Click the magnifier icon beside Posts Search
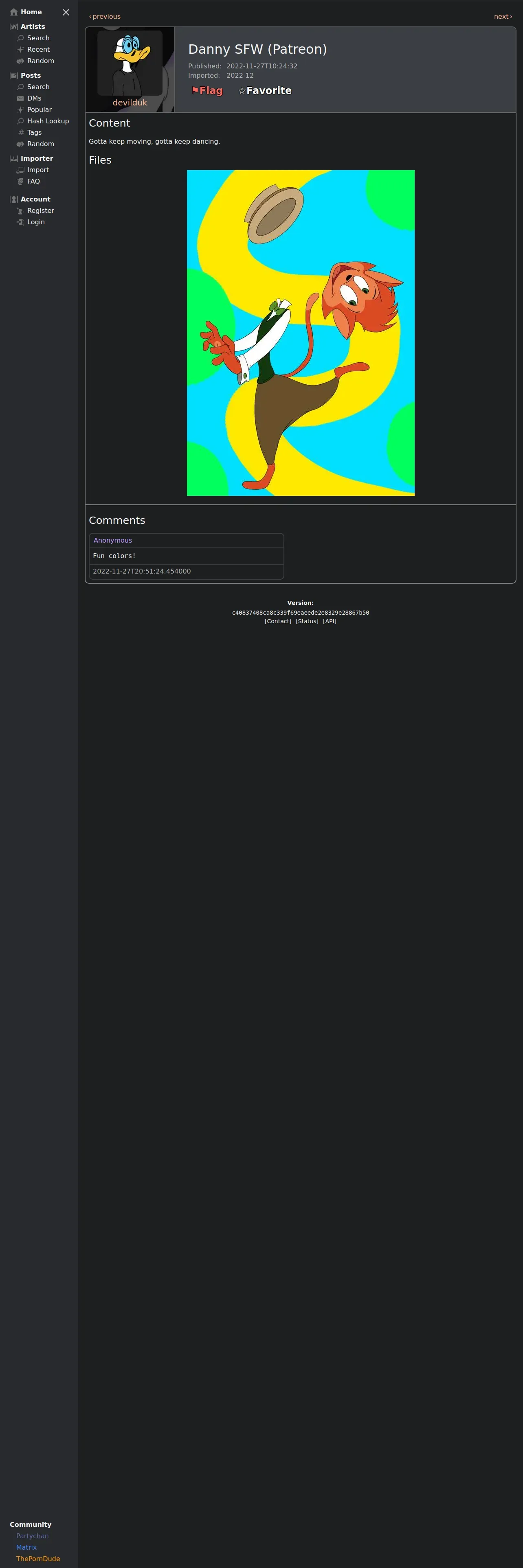Screen dimensions: 523x1568 (x=21, y=87)
